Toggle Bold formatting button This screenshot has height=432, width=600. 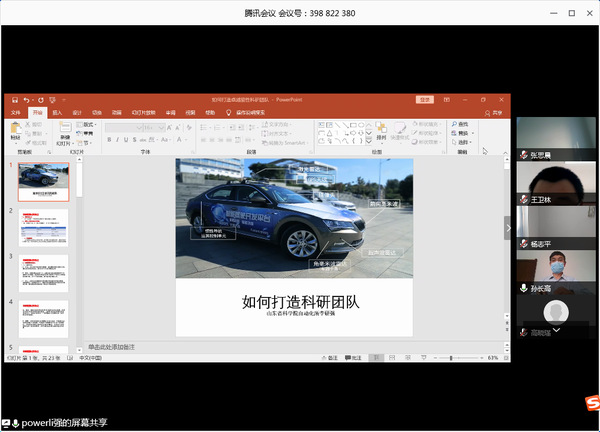109,140
